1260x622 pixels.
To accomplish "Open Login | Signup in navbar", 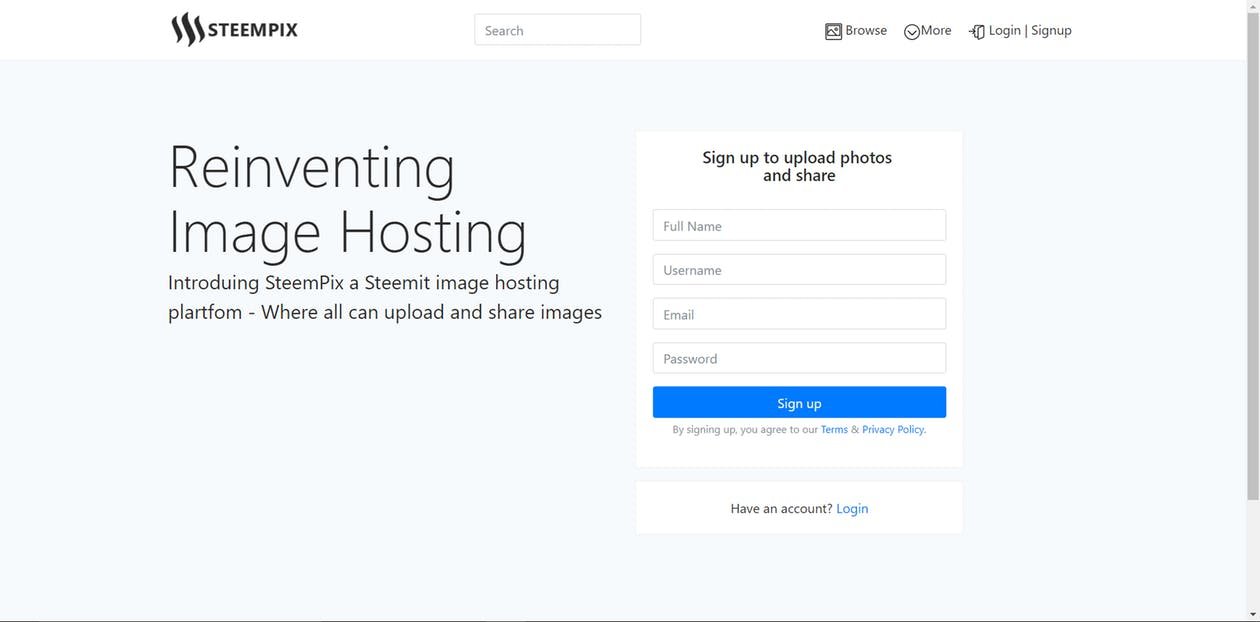I will (x=1020, y=31).
